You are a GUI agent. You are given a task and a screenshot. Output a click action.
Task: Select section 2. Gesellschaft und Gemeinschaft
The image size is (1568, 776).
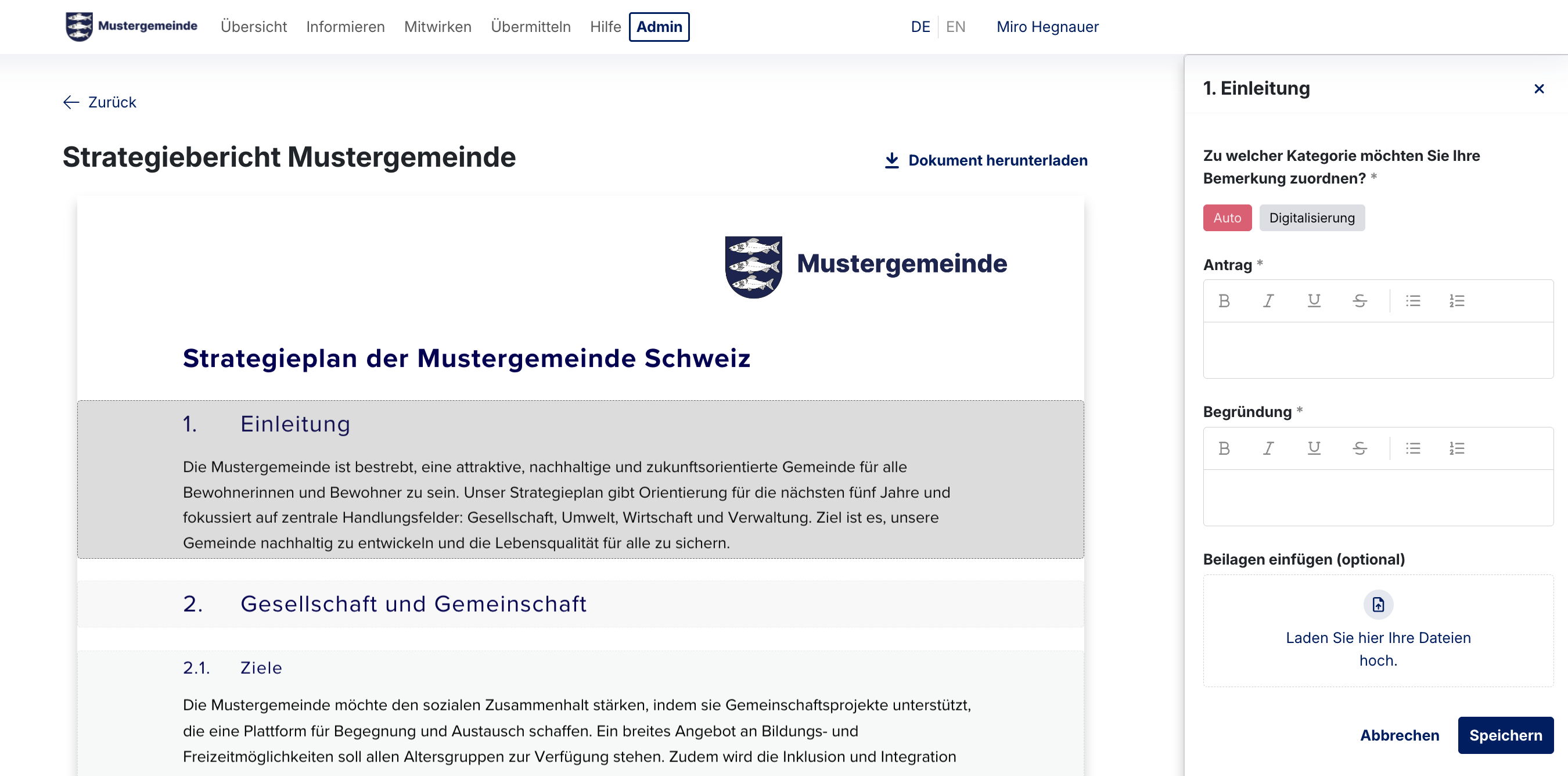(x=413, y=603)
